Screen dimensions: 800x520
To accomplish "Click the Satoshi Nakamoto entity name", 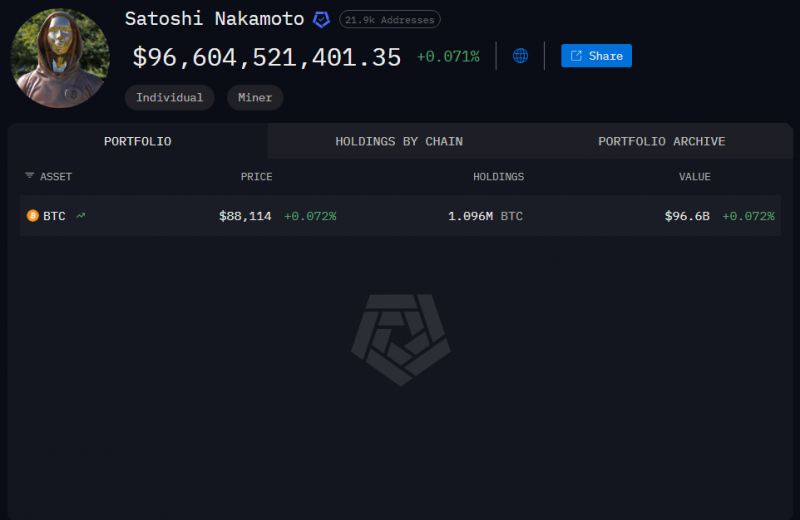I will pos(214,19).
